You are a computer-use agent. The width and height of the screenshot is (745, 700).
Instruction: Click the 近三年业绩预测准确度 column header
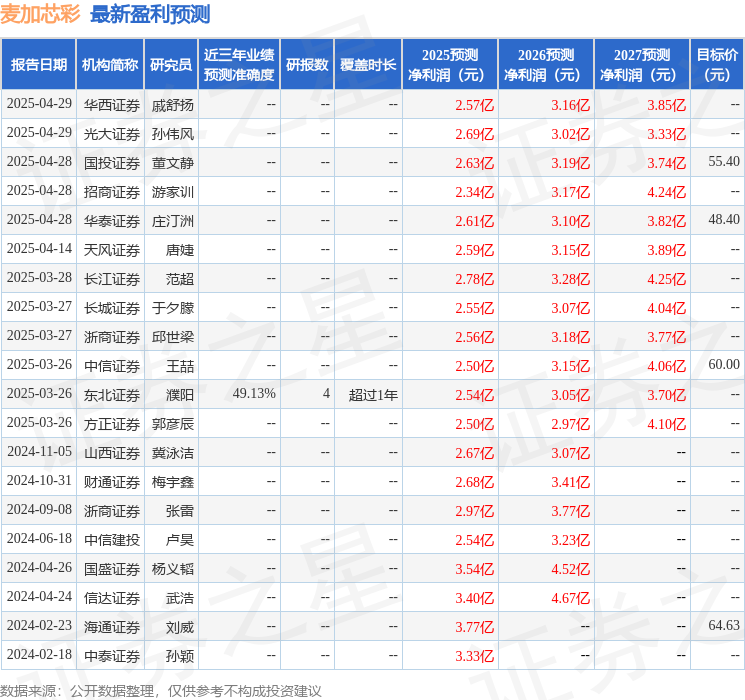click(x=239, y=64)
